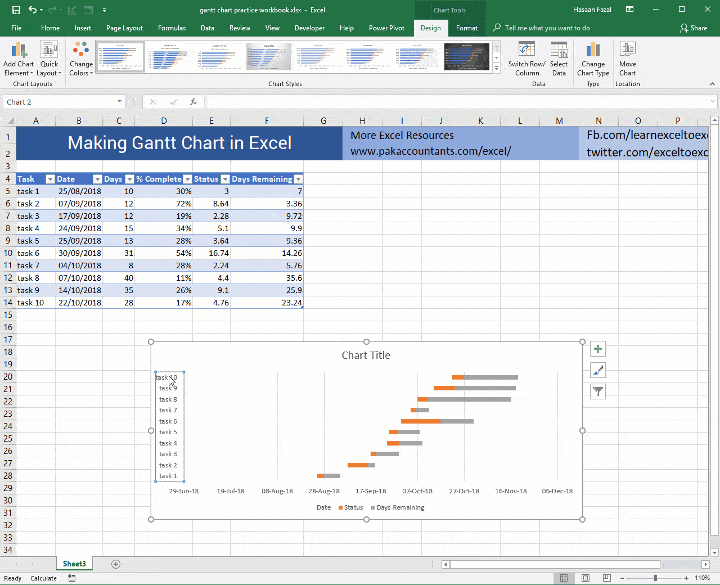Viewport: 720px width, 585px height.
Task: Click the horizontal scrollbar track
Action: [x=555, y=564]
